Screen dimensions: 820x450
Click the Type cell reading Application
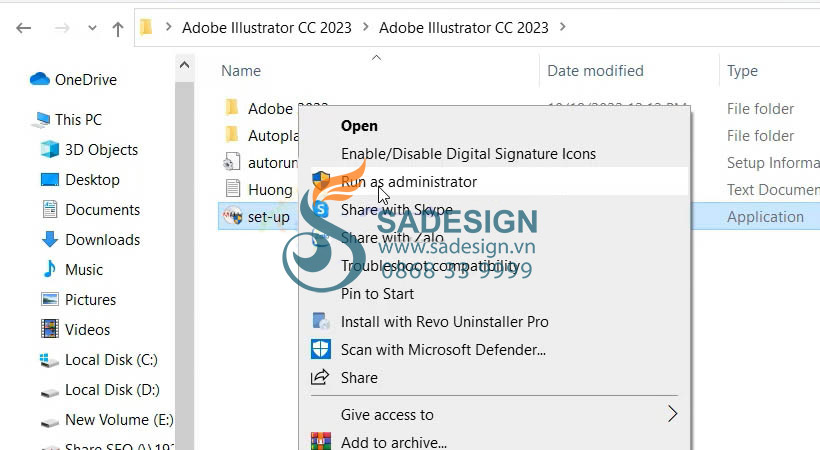tap(765, 217)
